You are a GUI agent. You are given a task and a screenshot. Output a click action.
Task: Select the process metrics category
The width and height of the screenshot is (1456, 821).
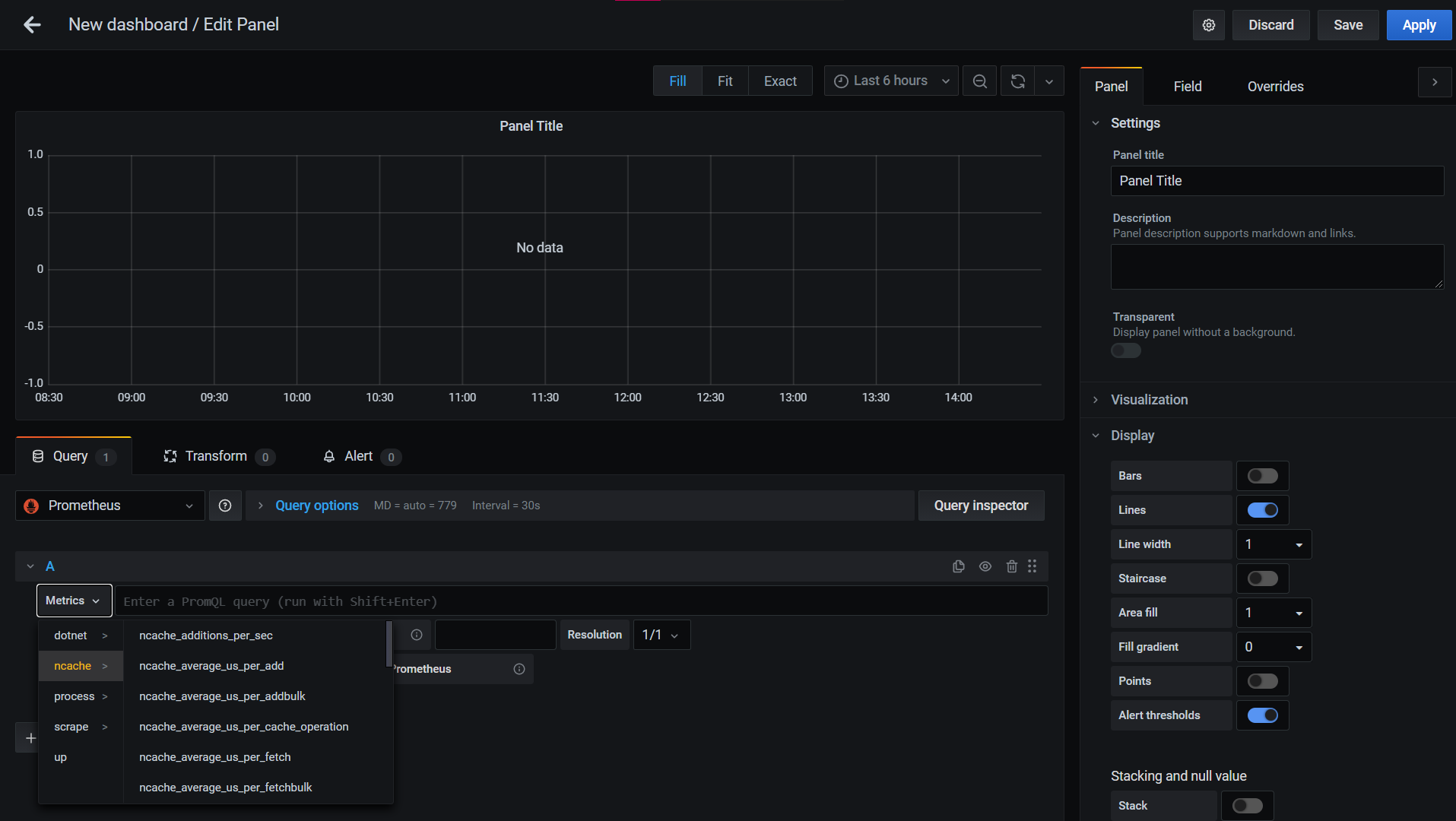(x=81, y=696)
